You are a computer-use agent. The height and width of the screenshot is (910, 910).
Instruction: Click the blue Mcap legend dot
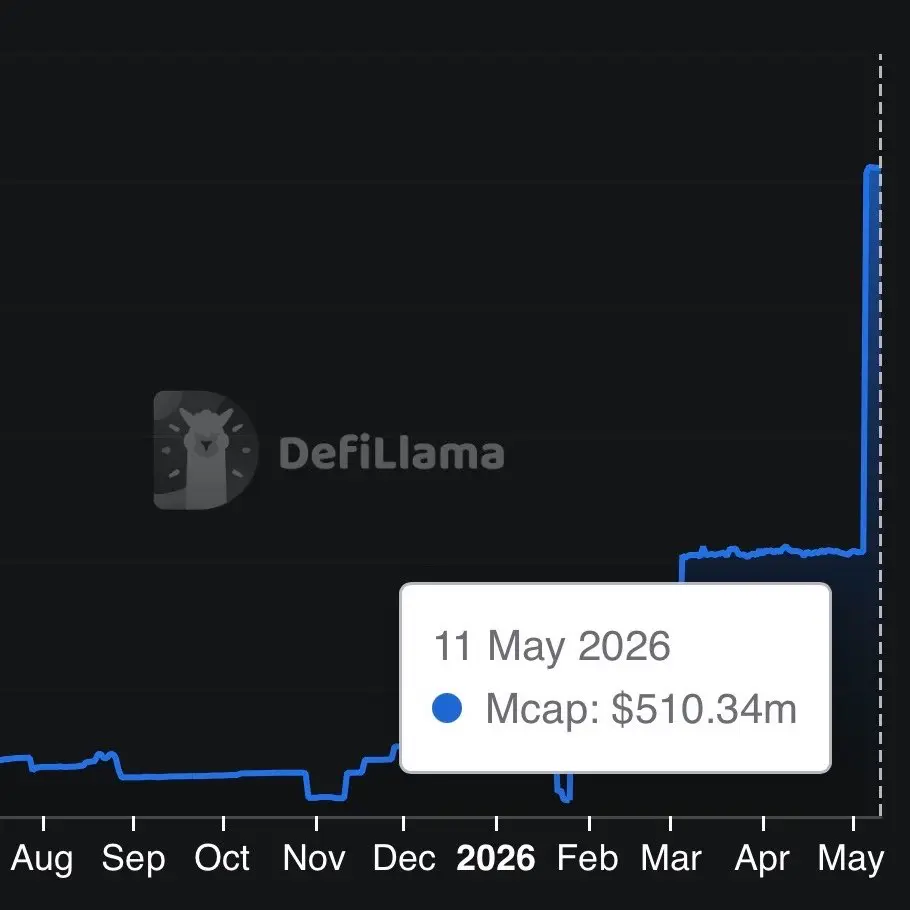tap(447, 708)
